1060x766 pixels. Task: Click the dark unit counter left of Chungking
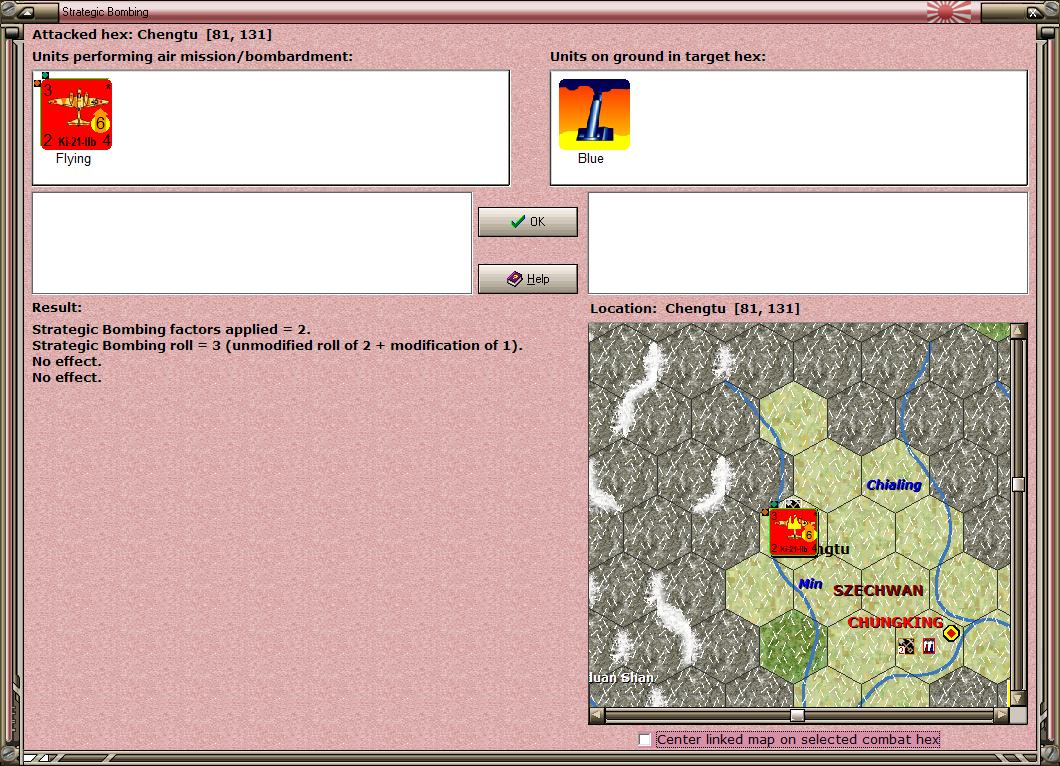pos(907,647)
